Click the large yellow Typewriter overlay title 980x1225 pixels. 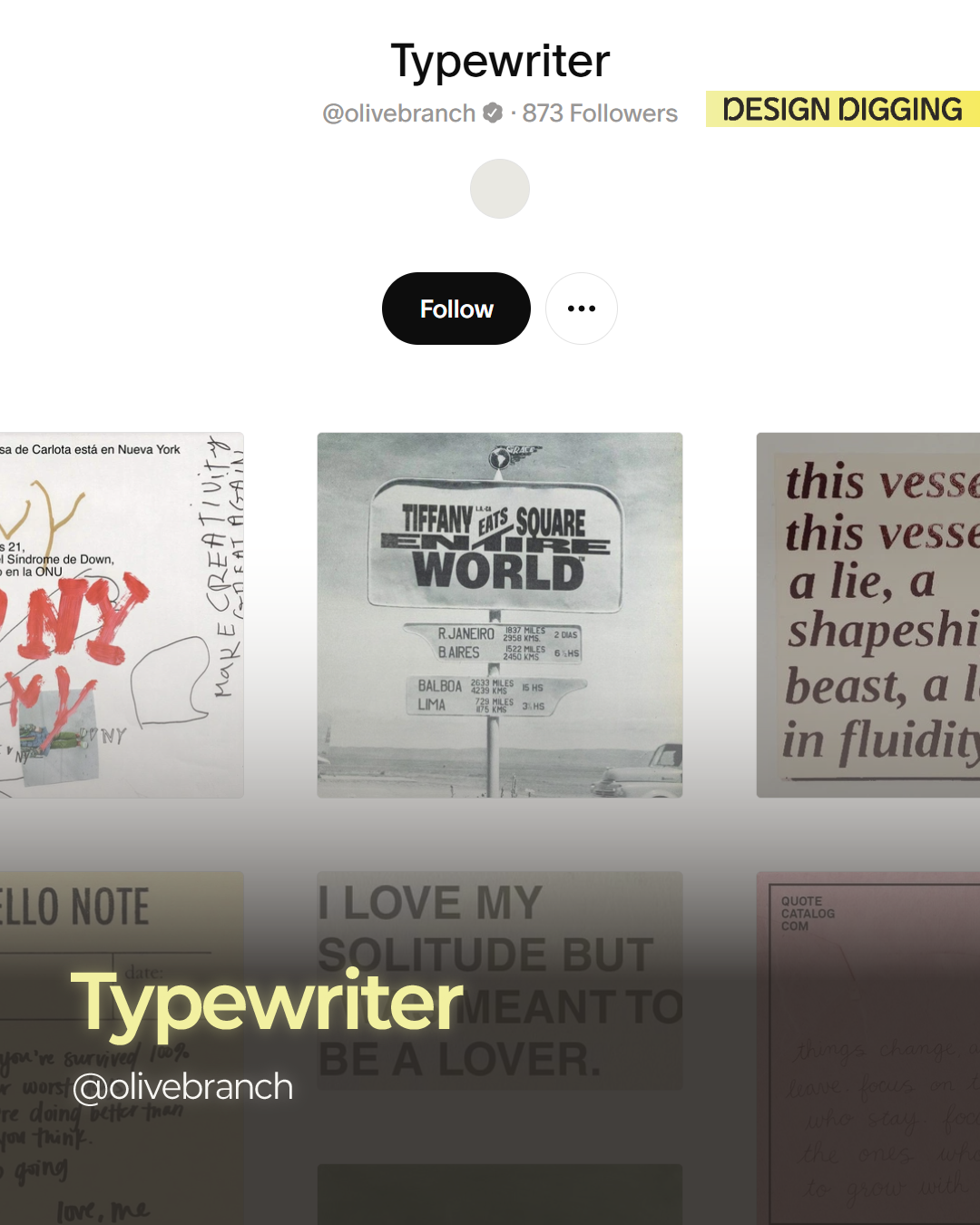[x=267, y=1004]
